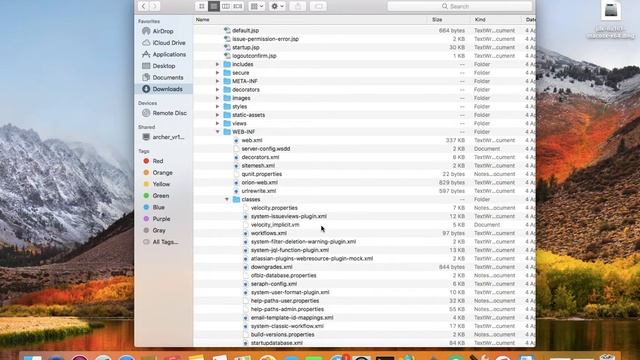Viewport: 640px width, 360px height.
Task: Collapse the WEB-INF folder
Action: pos(218,132)
